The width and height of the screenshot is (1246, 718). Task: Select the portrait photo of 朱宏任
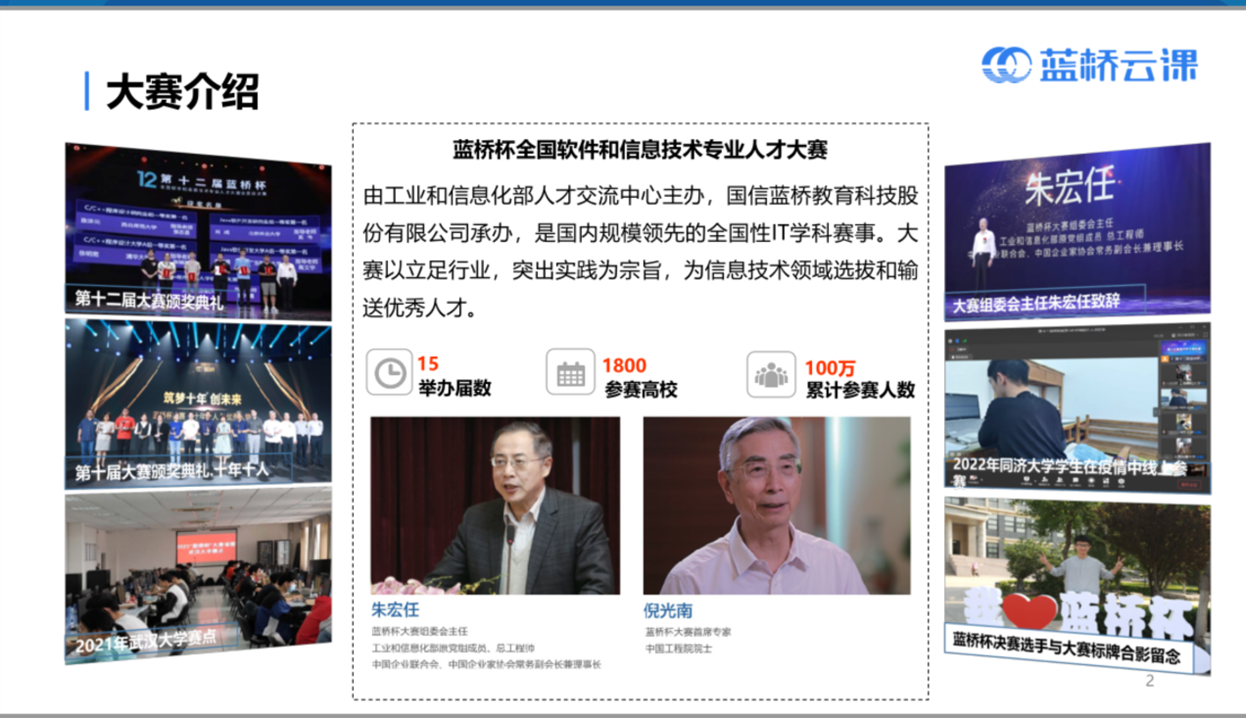tap(495, 506)
